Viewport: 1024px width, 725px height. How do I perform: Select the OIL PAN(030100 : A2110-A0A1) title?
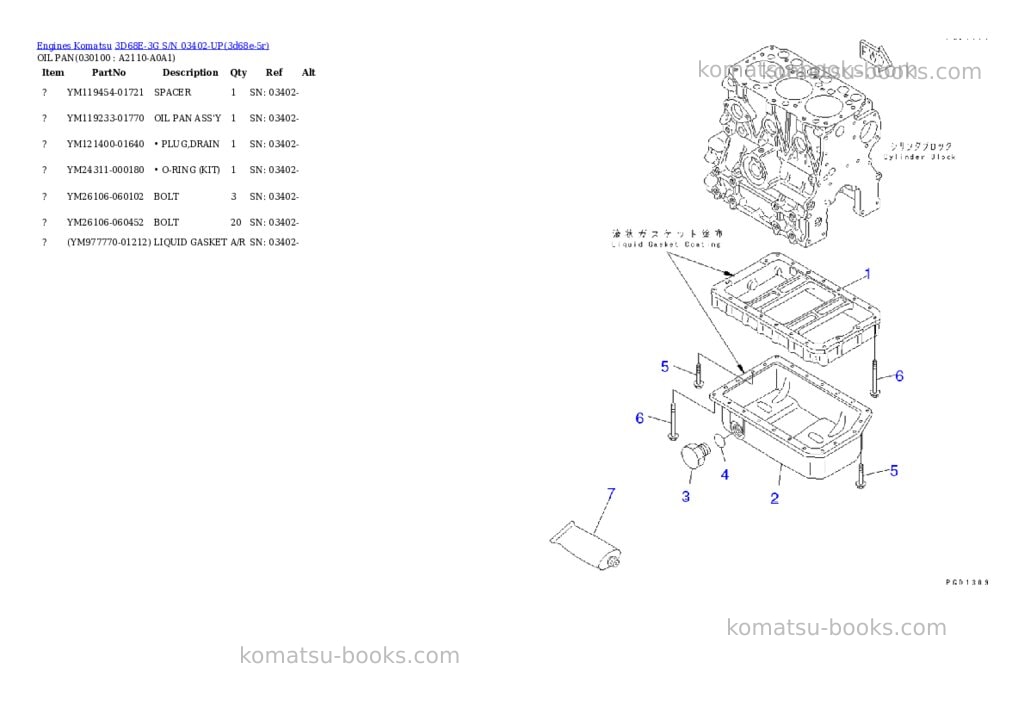tap(106, 57)
